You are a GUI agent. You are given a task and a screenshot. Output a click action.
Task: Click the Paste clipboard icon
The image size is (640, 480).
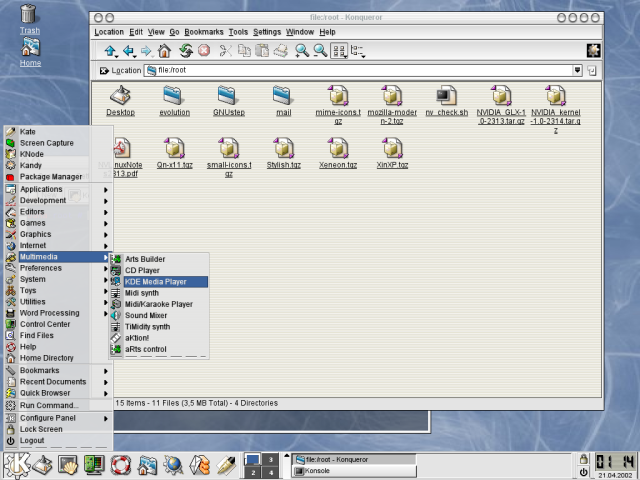[262, 51]
